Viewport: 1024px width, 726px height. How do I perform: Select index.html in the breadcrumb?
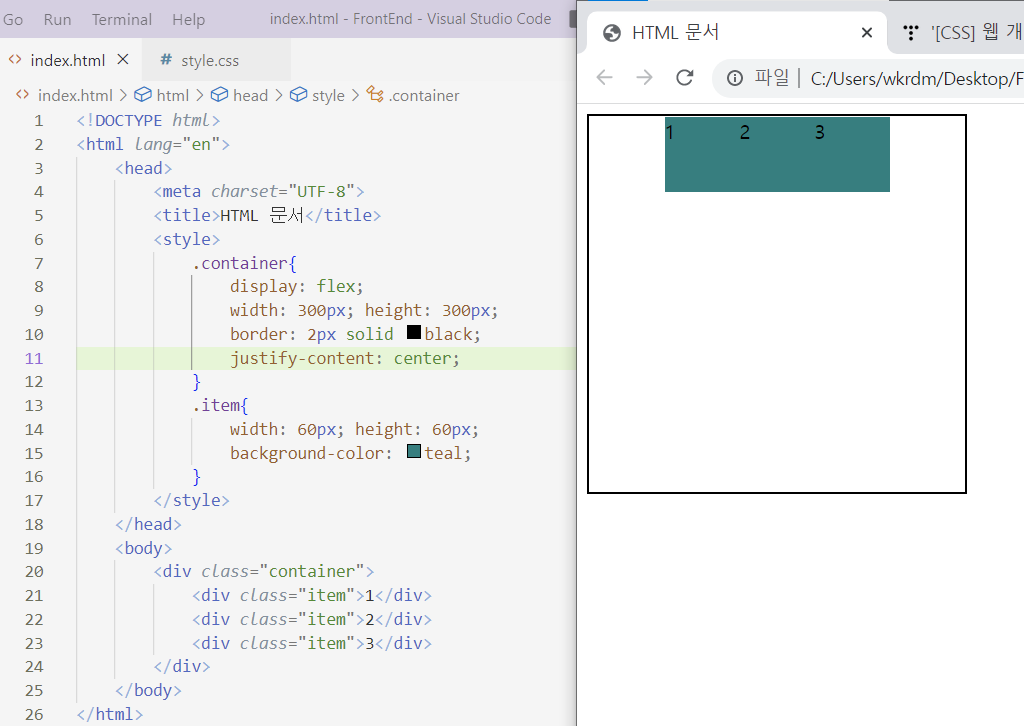point(75,95)
